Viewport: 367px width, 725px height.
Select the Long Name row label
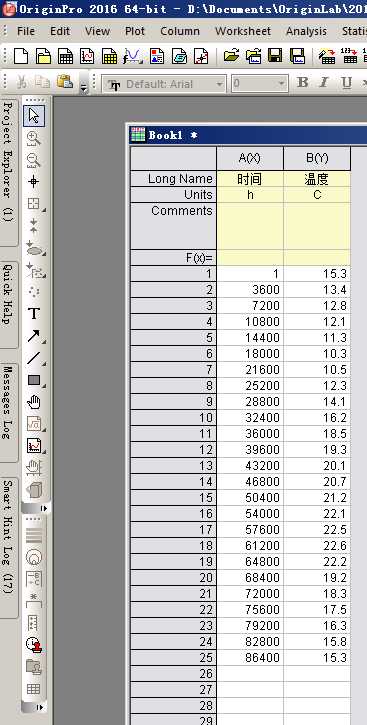173,179
